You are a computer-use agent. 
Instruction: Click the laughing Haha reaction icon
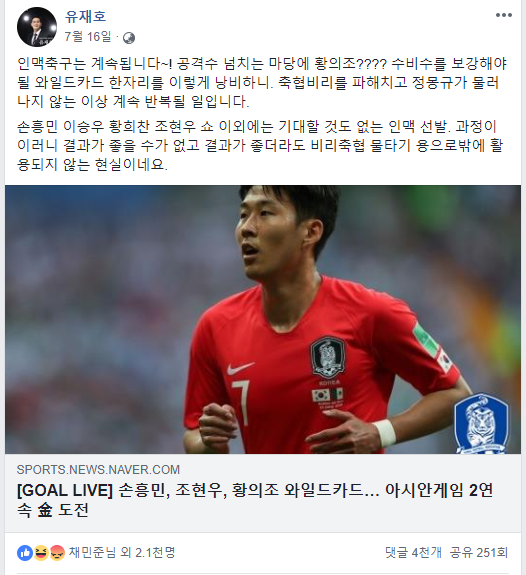tap(41, 553)
